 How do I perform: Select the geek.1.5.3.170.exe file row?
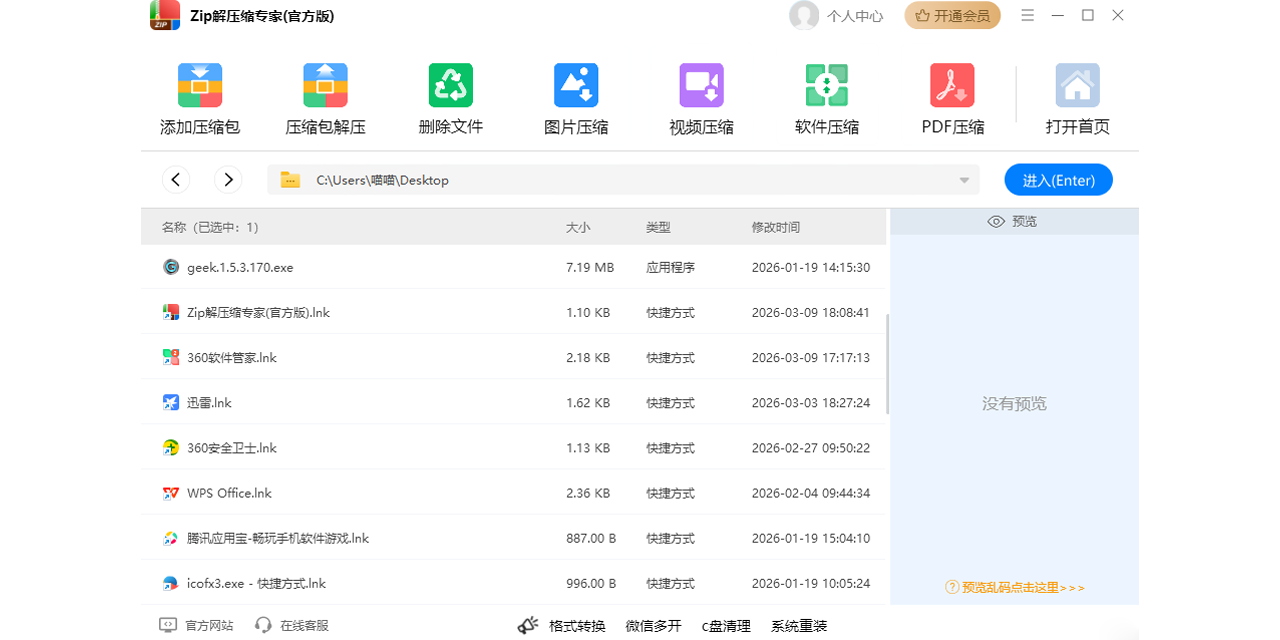400,267
